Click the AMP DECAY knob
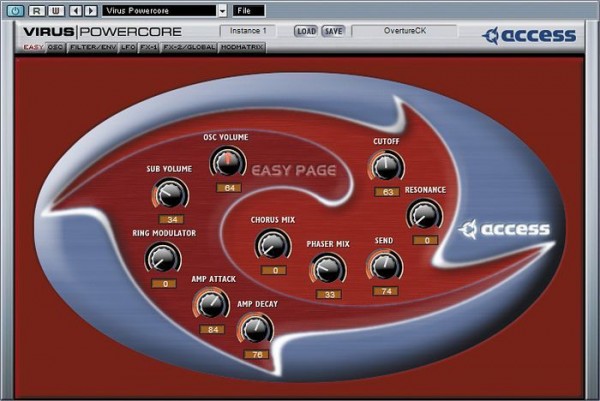The width and height of the screenshot is (600, 401). coord(255,329)
